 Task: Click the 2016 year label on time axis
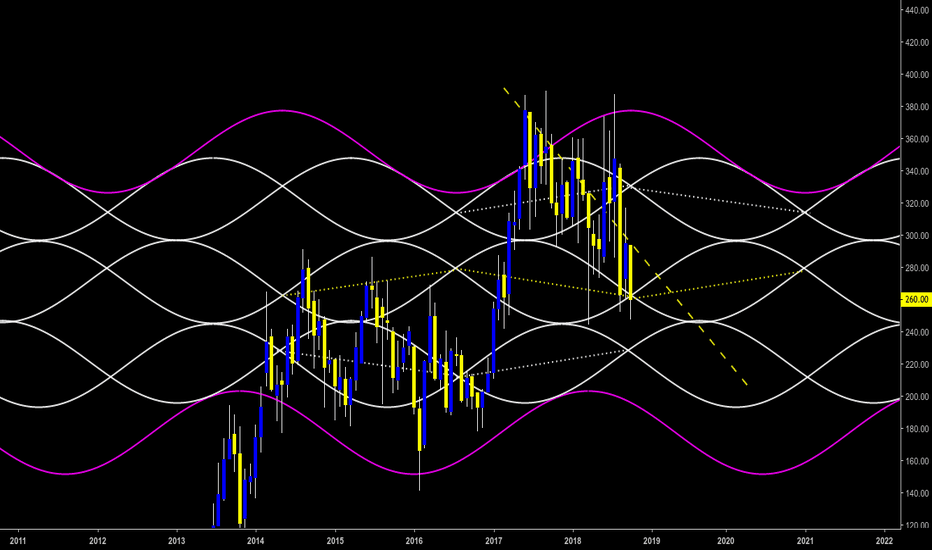[414, 540]
